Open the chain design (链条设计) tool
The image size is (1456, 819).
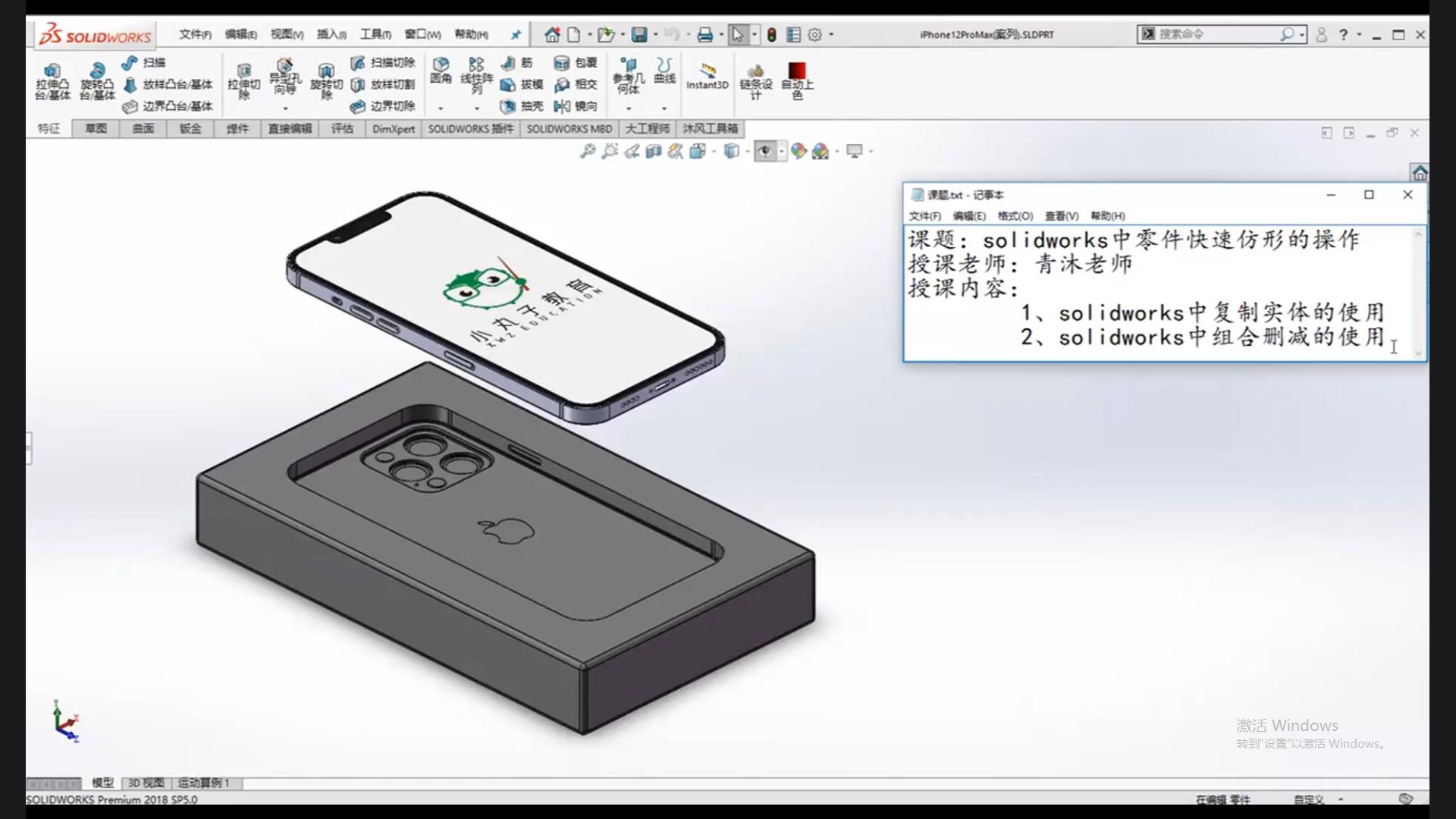[x=755, y=80]
